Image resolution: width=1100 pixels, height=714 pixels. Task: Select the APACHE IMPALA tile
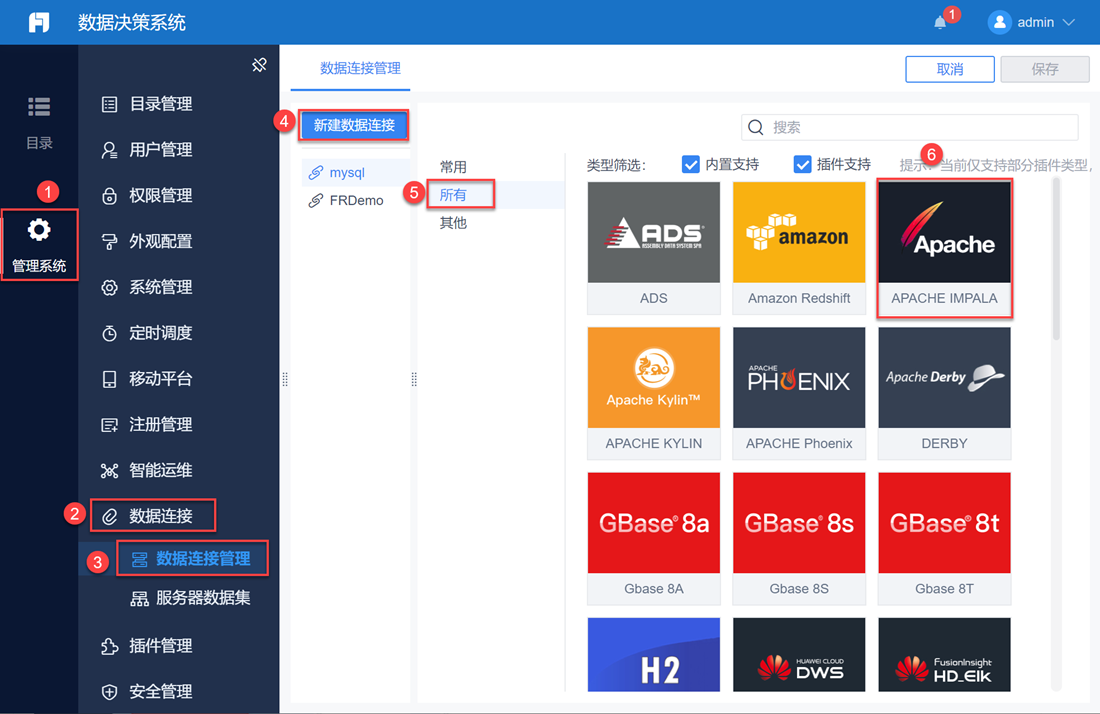[944, 248]
